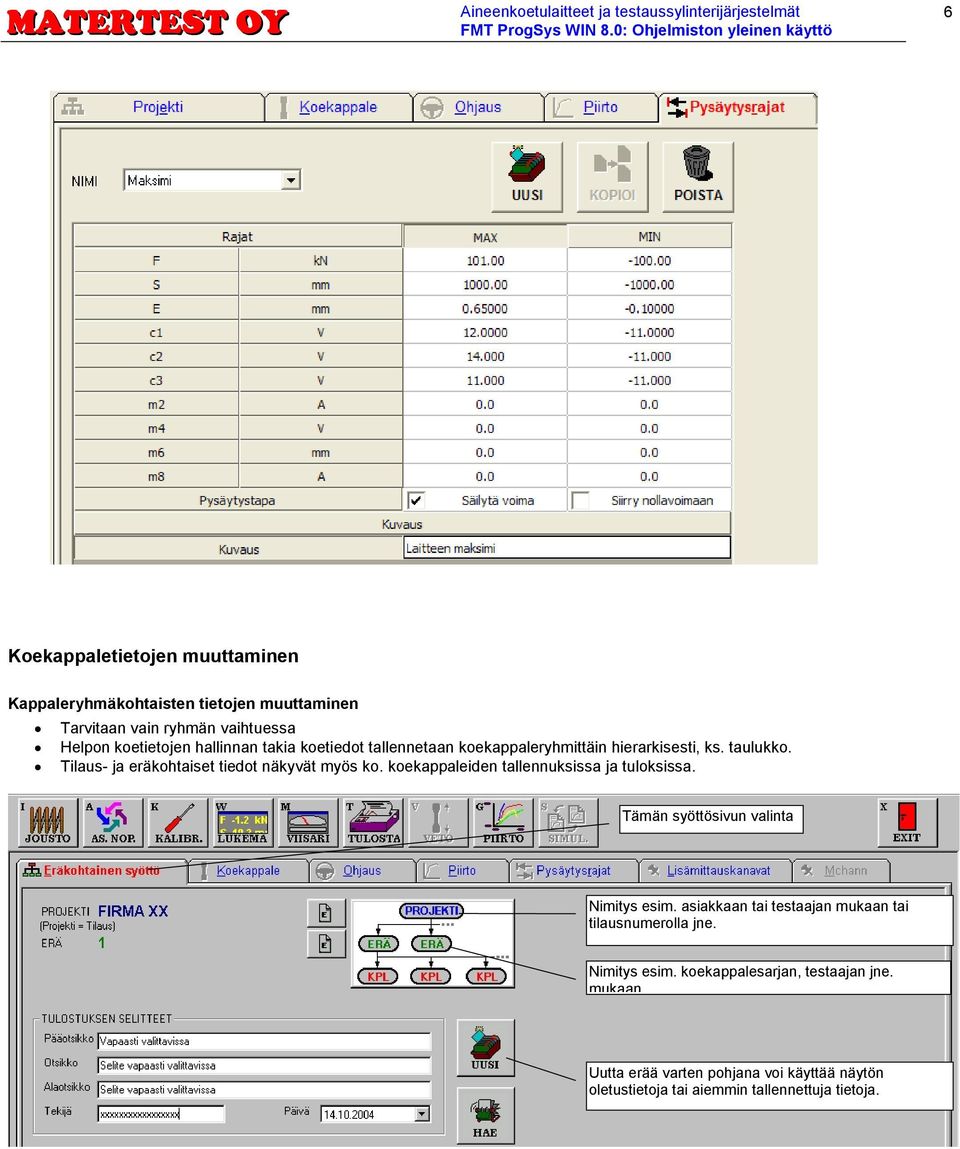Click the HAE forklift icon

pyautogui.click(x=485, y=1115)
